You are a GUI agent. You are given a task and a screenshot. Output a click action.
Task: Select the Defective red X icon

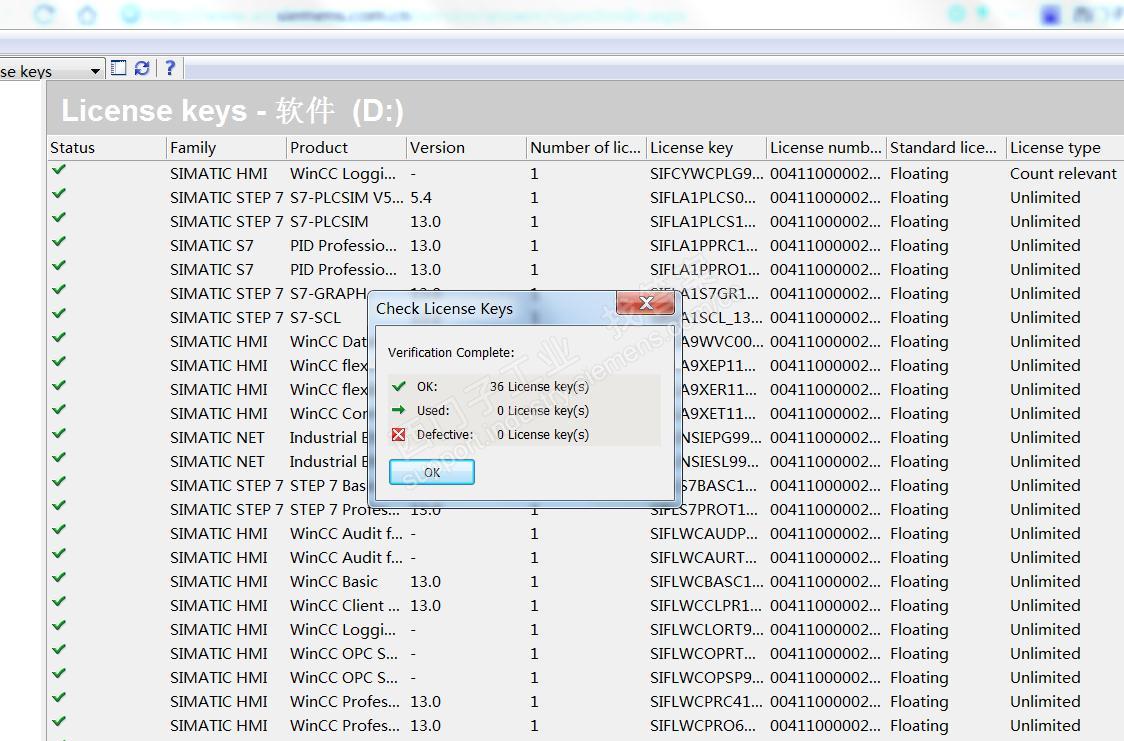pos(399,434)
